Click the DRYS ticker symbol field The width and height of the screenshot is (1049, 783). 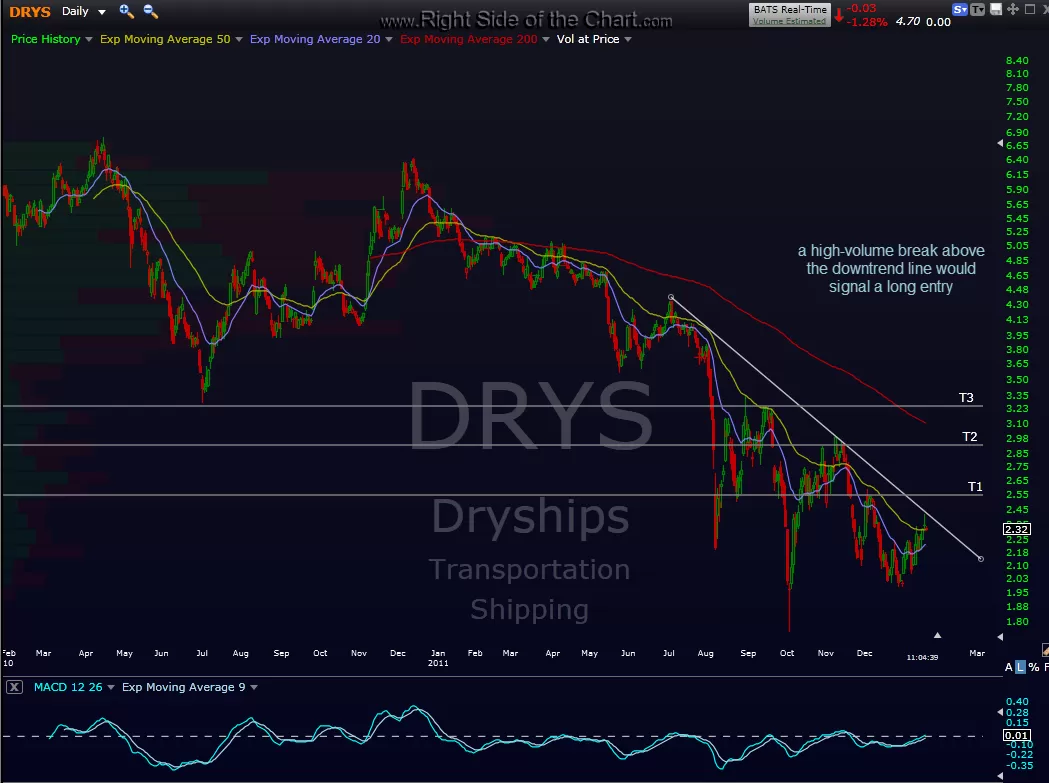[x=29, y=11]
